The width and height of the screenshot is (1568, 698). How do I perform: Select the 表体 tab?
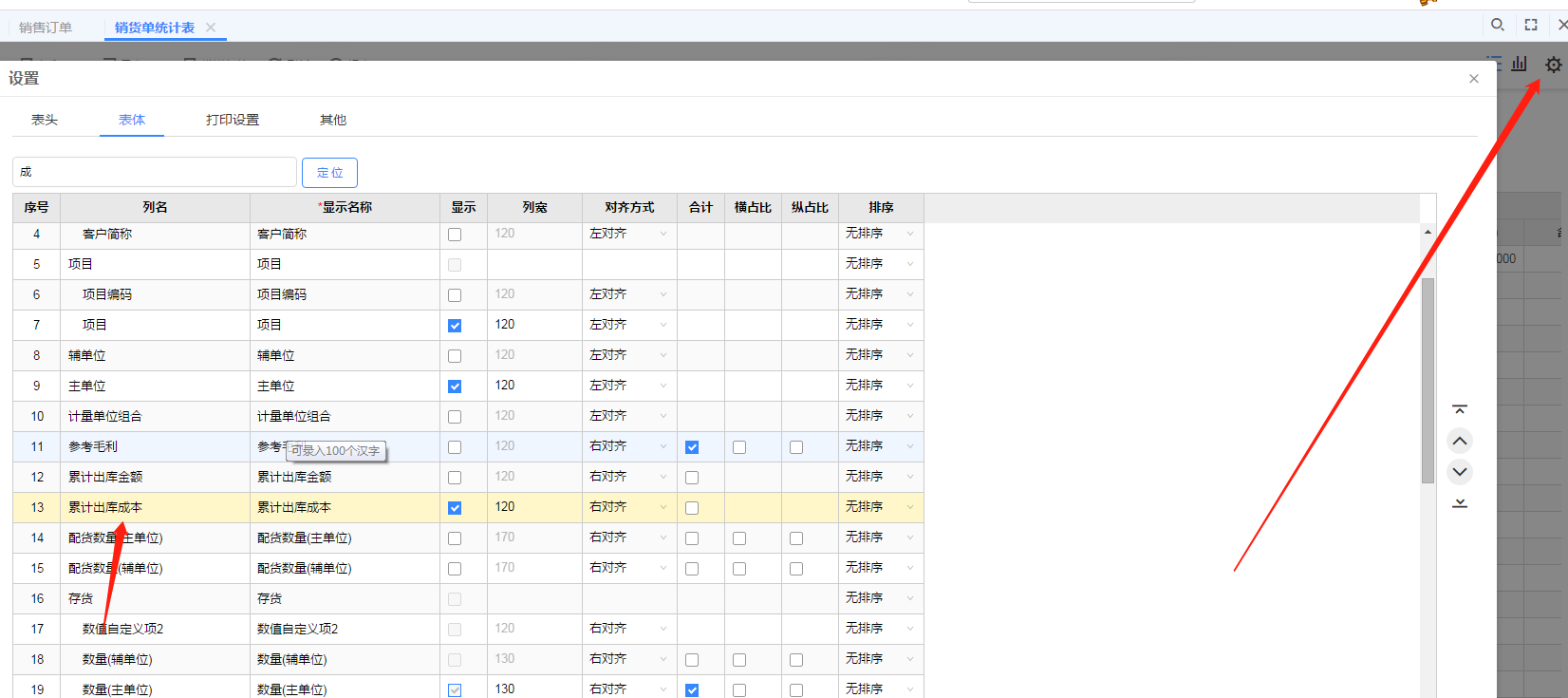(x=132, y=120)
